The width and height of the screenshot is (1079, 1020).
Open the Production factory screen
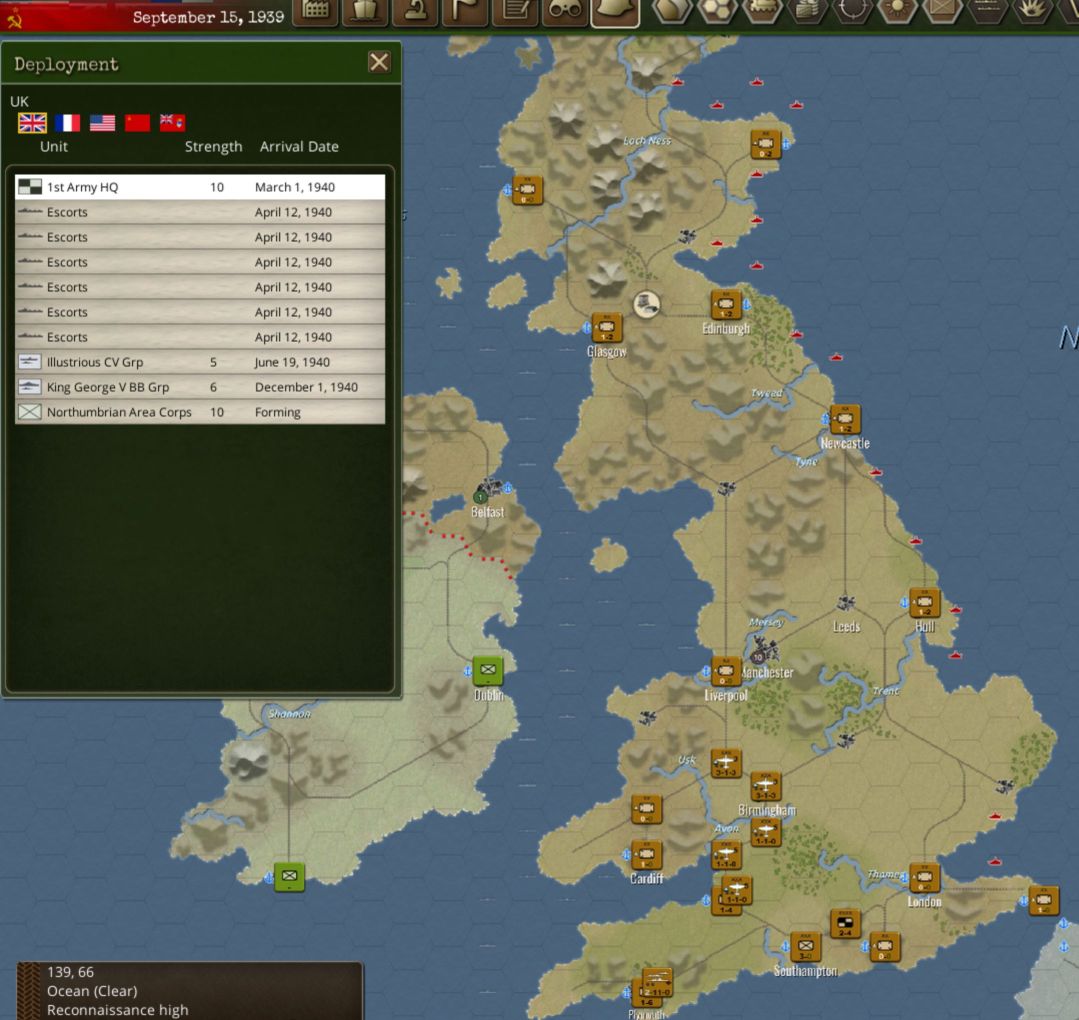(x=315, y=12)
